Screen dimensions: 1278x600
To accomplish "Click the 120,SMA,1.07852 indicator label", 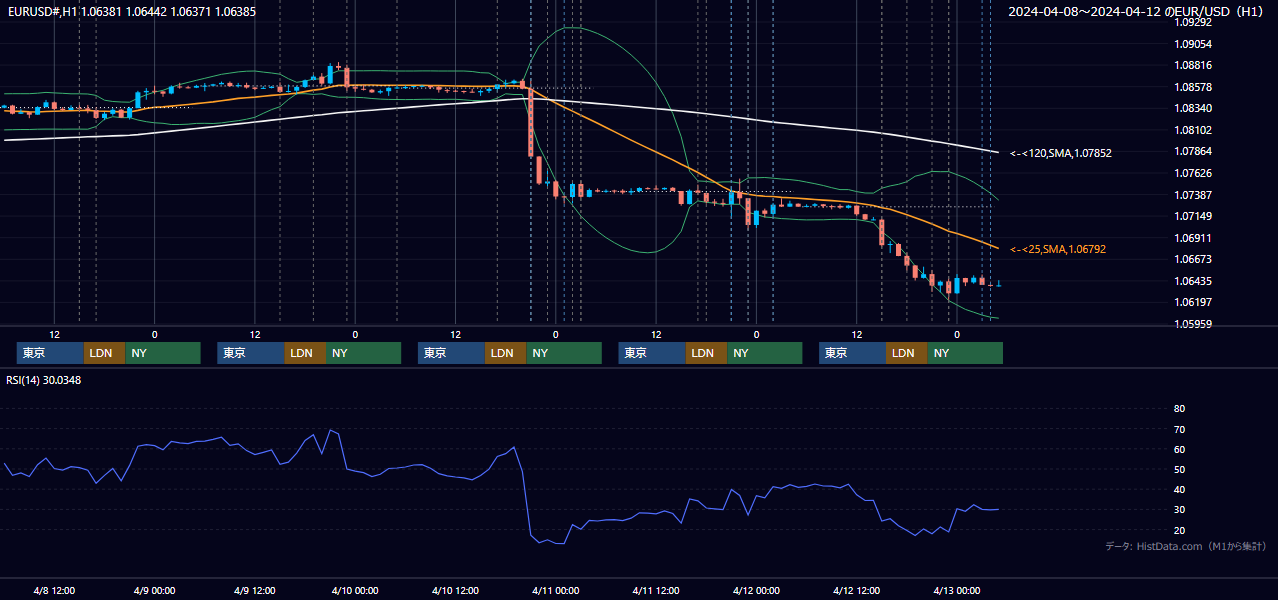I will (x=1060, y=153).
